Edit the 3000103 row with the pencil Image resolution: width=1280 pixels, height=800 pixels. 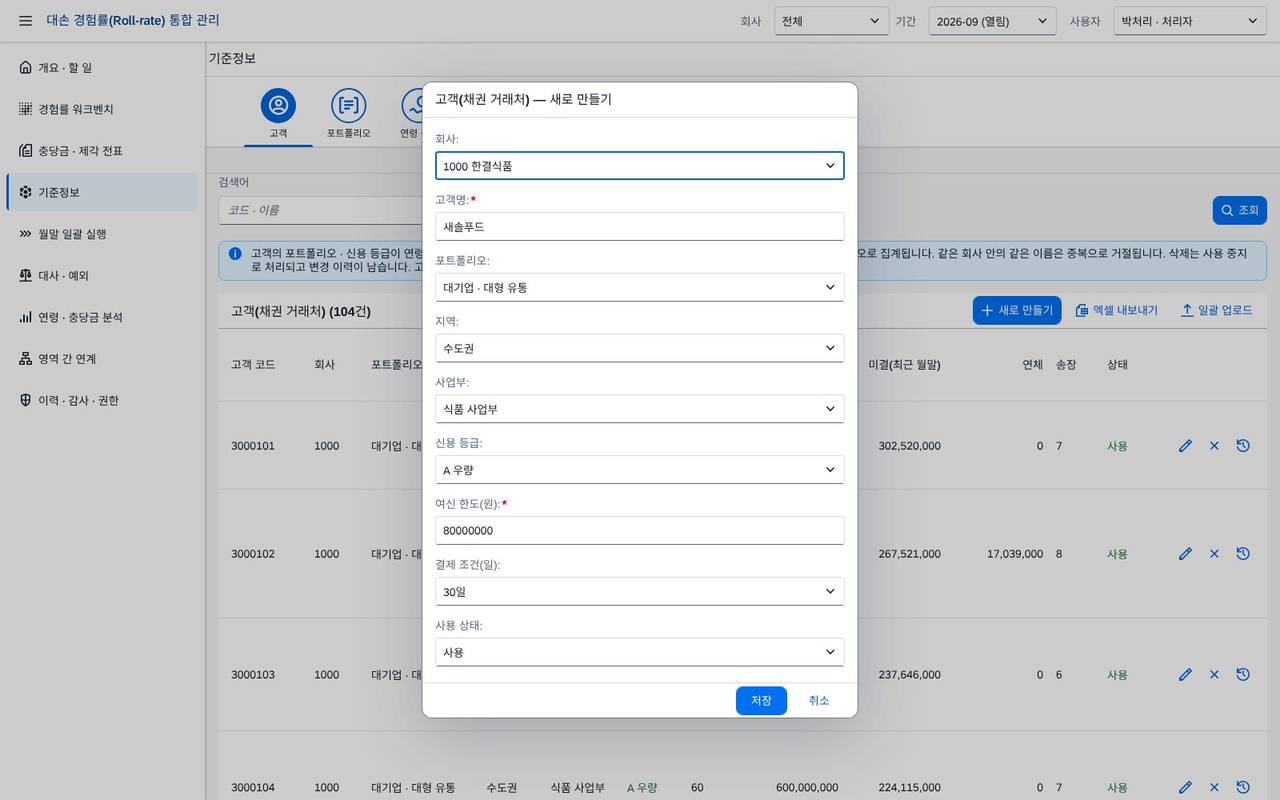click(1185, 675)
